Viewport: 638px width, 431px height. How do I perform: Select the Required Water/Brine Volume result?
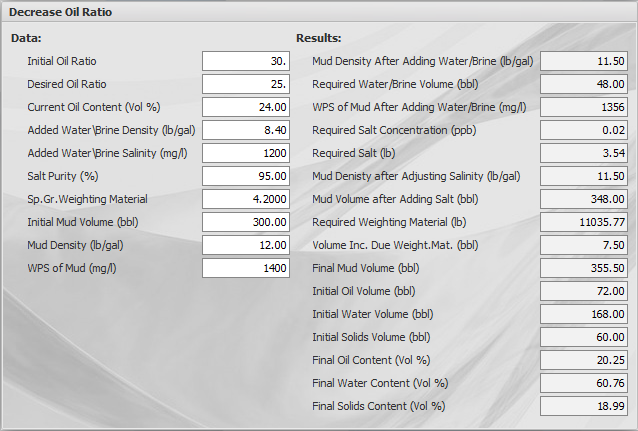tap(584, 84)
